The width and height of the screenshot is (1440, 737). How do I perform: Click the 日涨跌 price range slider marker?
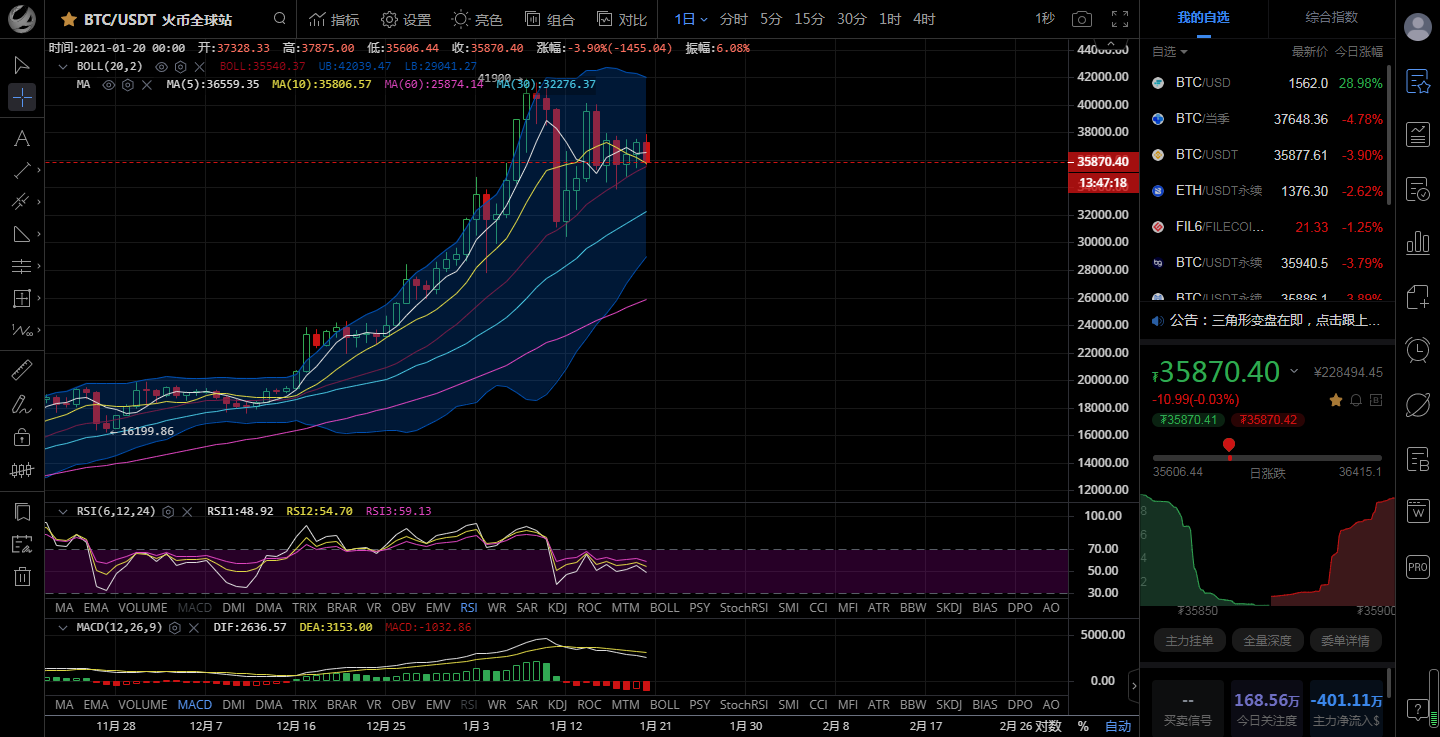click(x=1229, y=446)
